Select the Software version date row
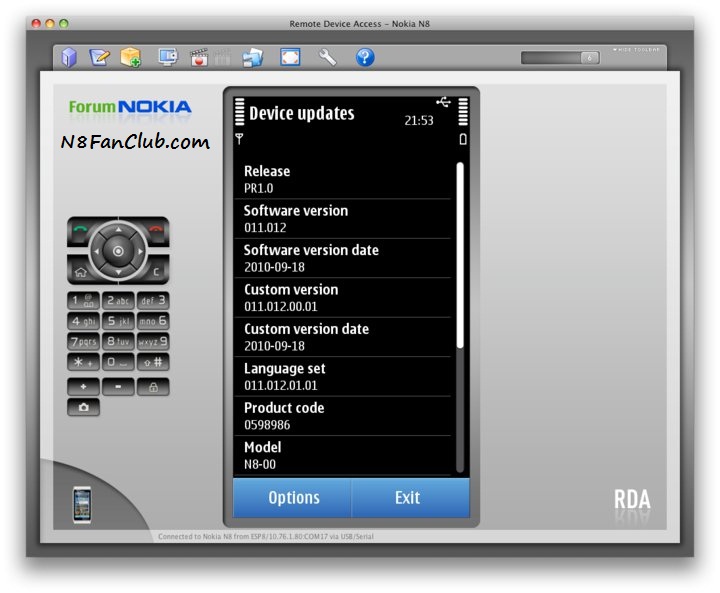Screen dimensions: 720x593 [343, 258]
